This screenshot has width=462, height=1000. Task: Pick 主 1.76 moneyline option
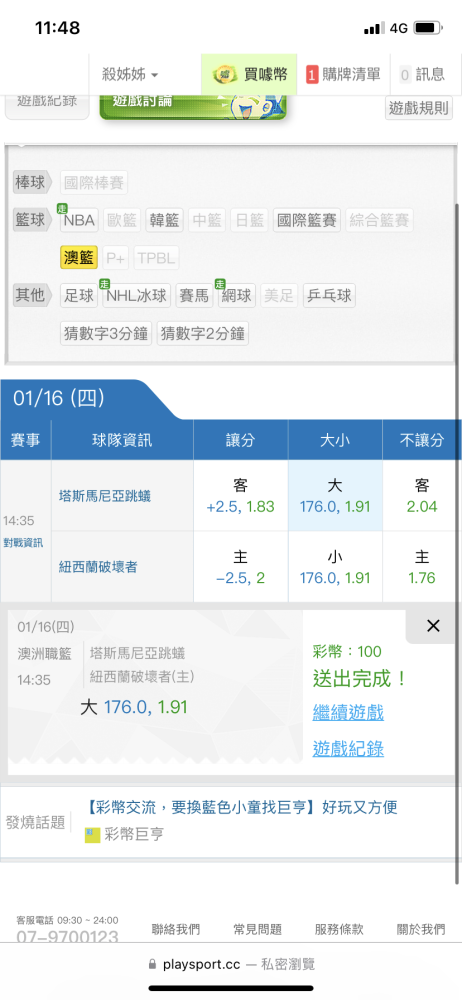point(422,567)
